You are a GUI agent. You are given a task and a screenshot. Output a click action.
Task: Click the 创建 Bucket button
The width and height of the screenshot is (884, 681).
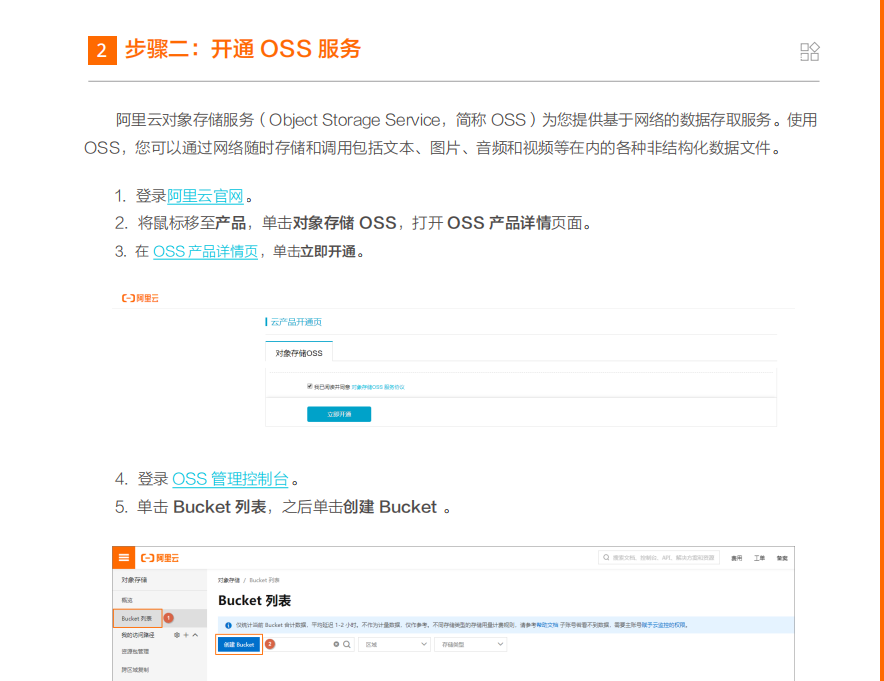click(239, 644)
